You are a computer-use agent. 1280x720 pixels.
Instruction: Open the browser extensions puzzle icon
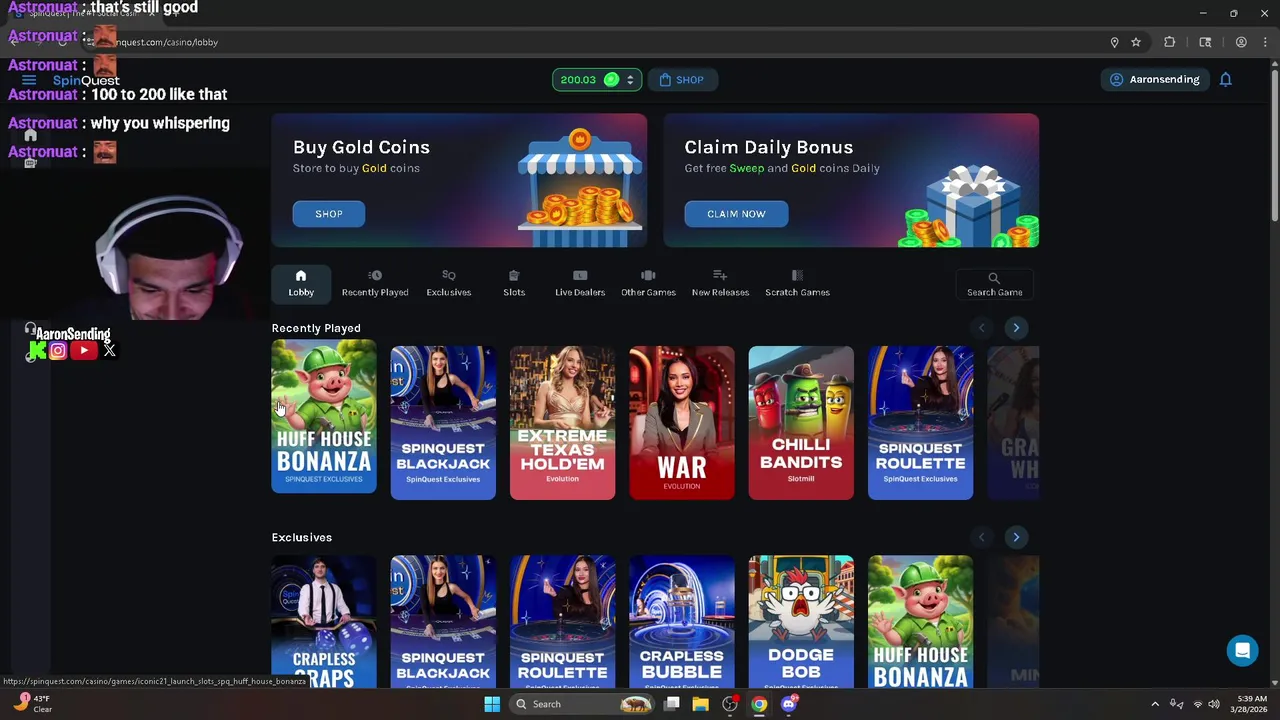(1169, 42)
